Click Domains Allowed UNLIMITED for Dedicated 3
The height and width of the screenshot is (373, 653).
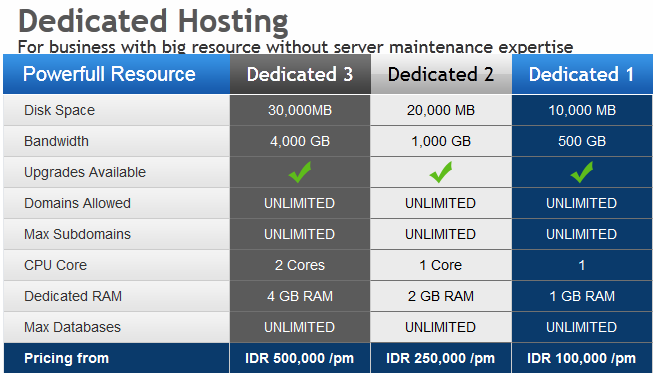click(x=299, y=203)
